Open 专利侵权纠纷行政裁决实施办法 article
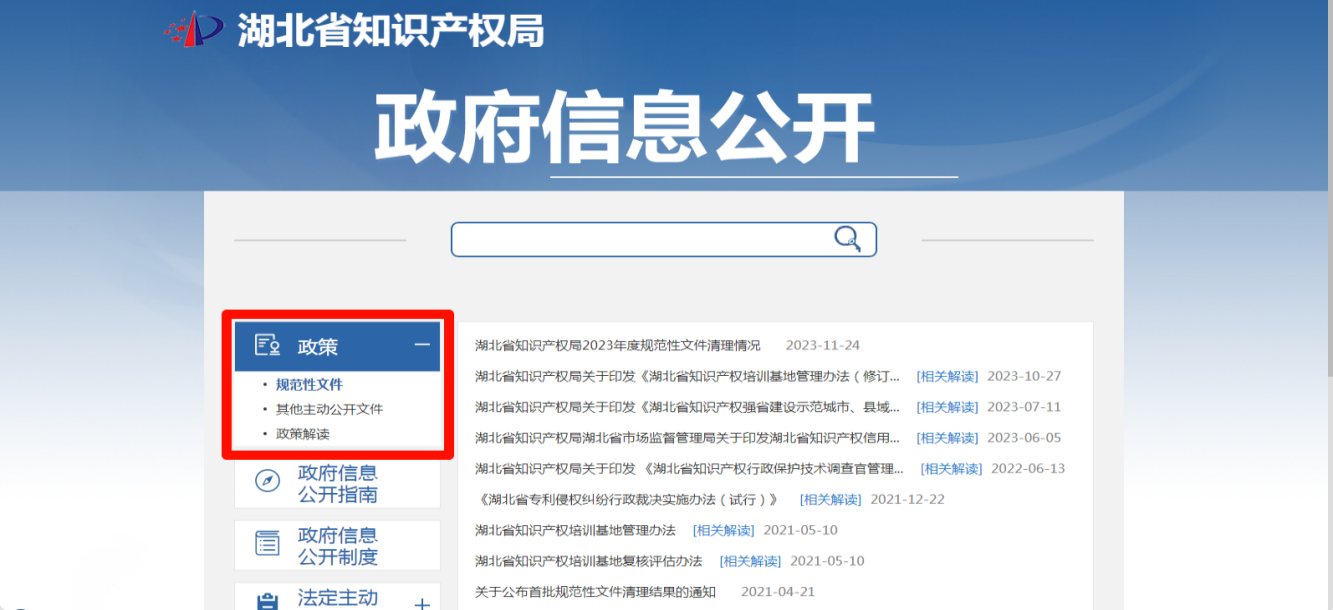This screenshot has width=1333, height=610. (628, 499)
